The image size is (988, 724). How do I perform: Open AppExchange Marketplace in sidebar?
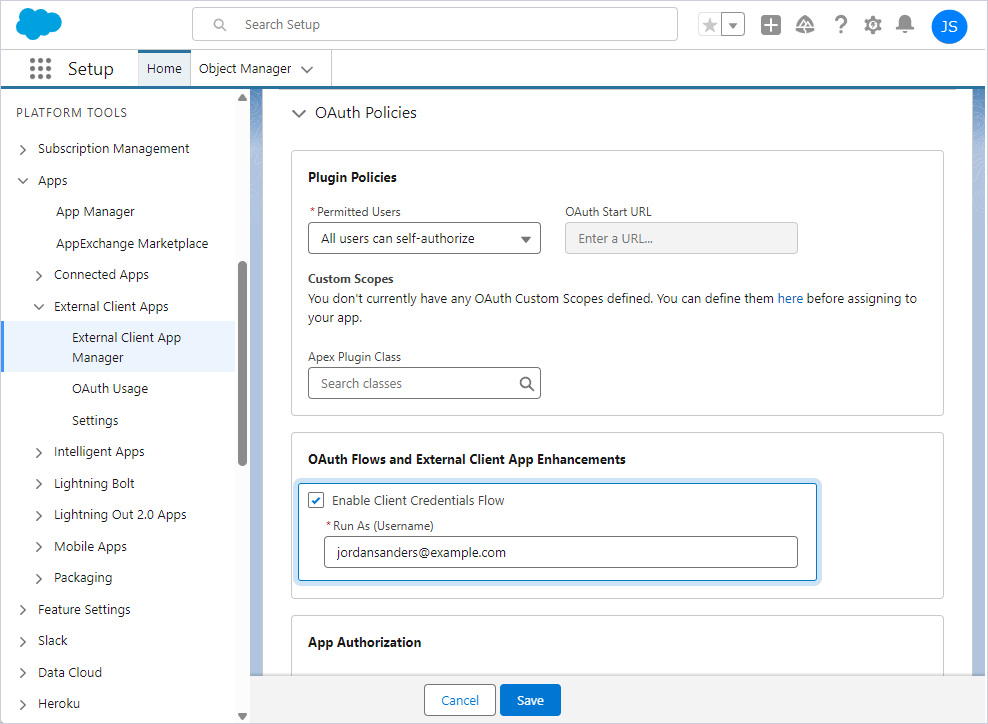tap(132, 243)
